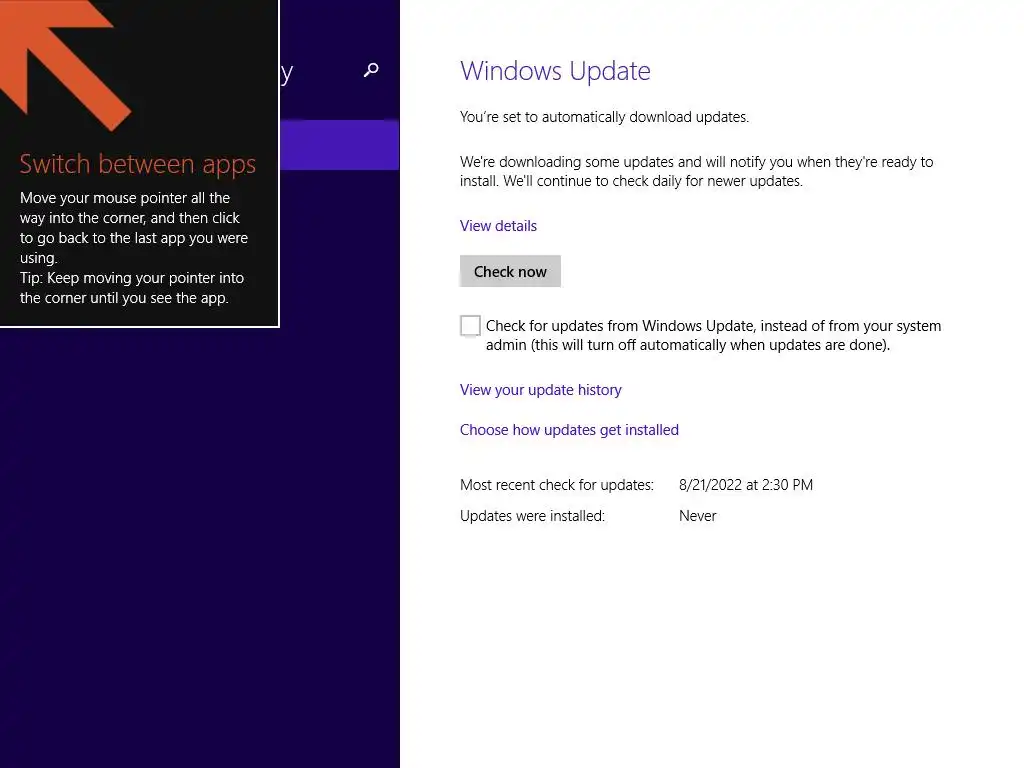Click the Never value beside Updates were installed

pos(697,516)
